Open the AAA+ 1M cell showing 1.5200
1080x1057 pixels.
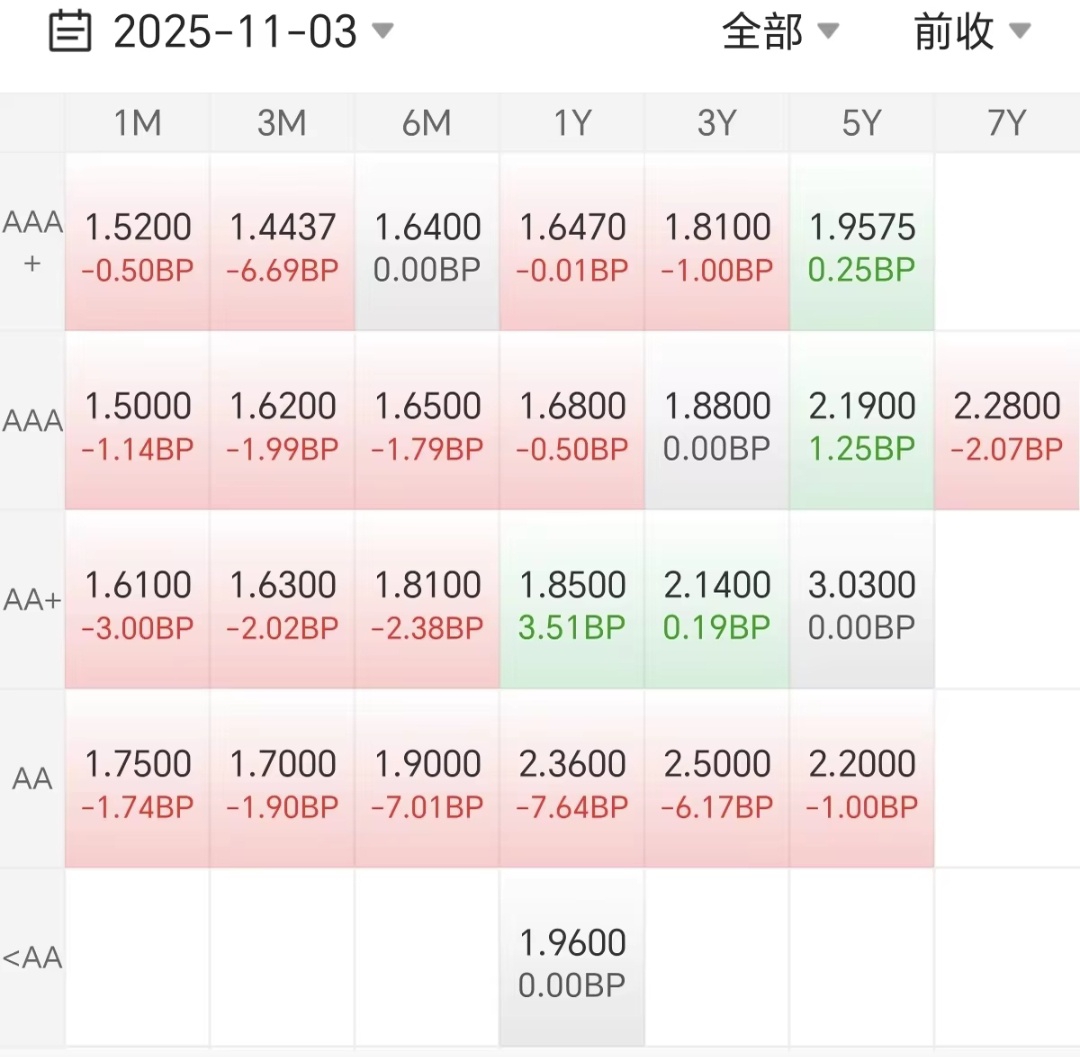tap(138, 243)
